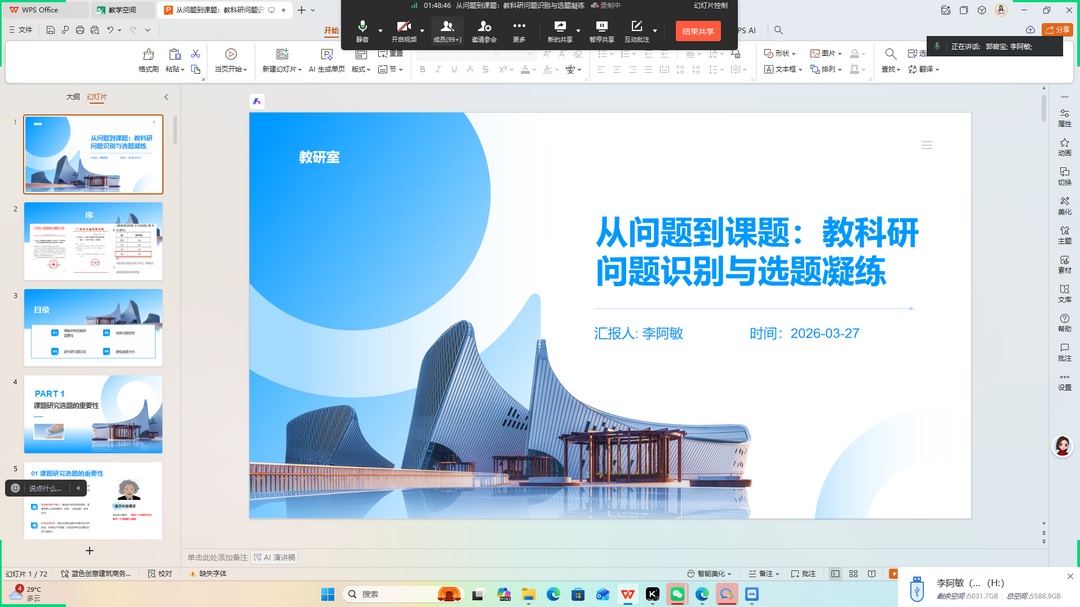Open the 切换 transitions sidebar icon
This screenshot has height=607, width=1080.
1064,175
